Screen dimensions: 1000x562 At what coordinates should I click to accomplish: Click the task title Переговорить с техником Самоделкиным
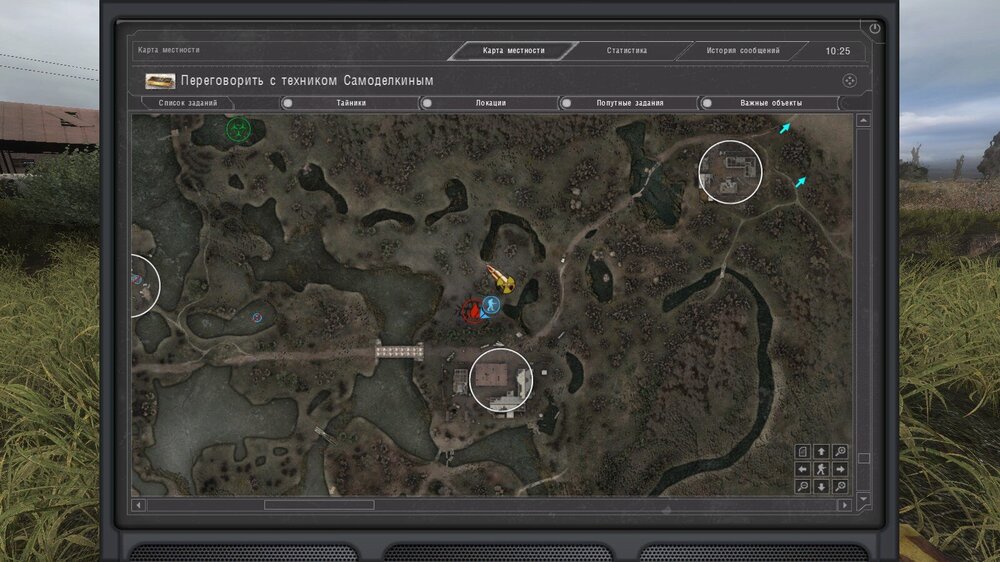coord(307,81)
